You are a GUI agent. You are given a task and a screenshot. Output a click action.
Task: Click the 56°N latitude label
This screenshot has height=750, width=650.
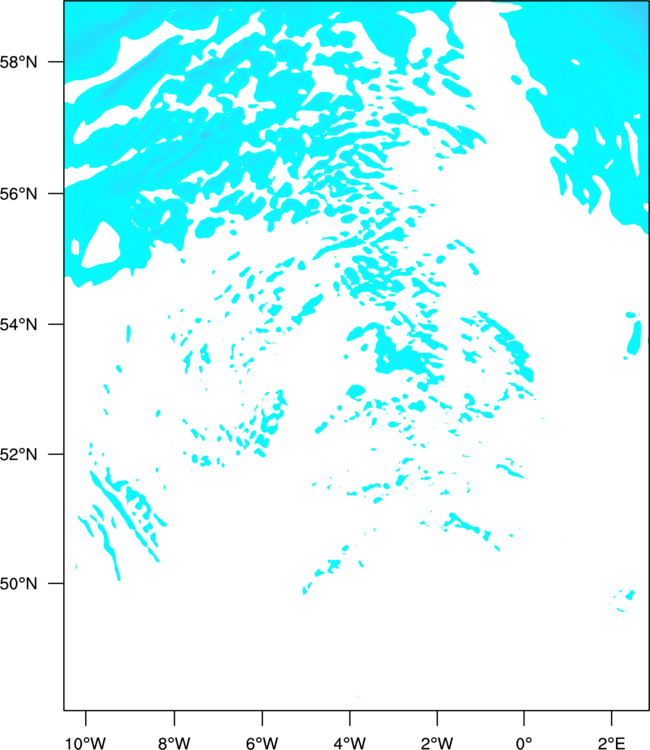18,194
